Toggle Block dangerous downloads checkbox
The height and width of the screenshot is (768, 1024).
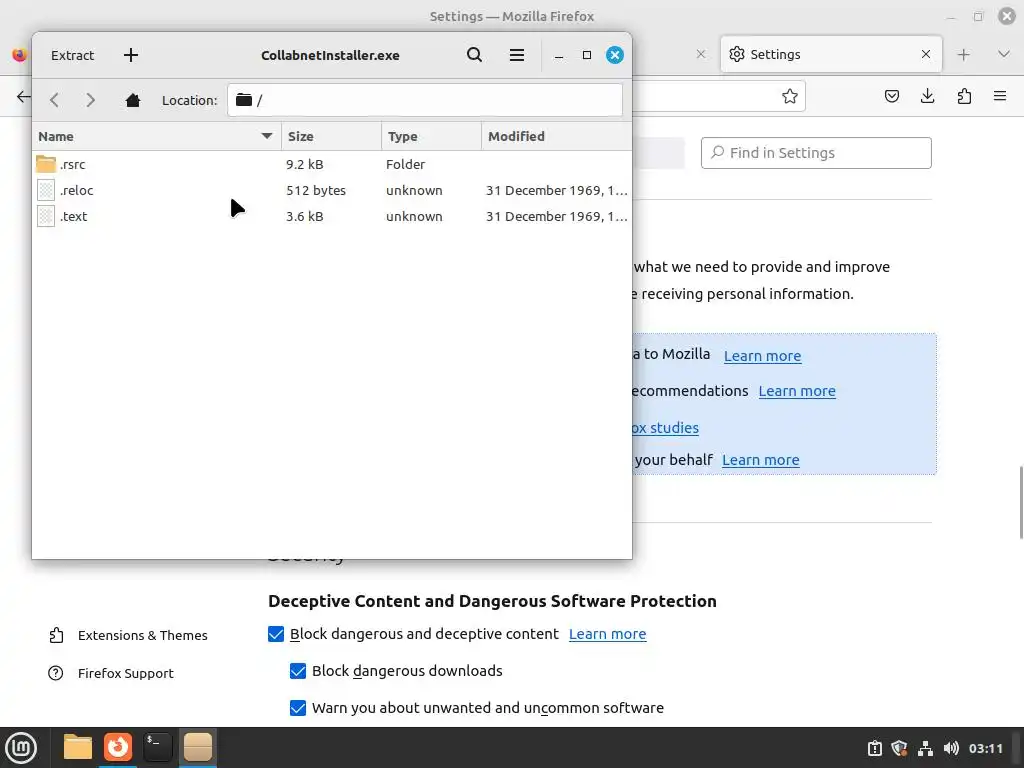pos(298,671)
